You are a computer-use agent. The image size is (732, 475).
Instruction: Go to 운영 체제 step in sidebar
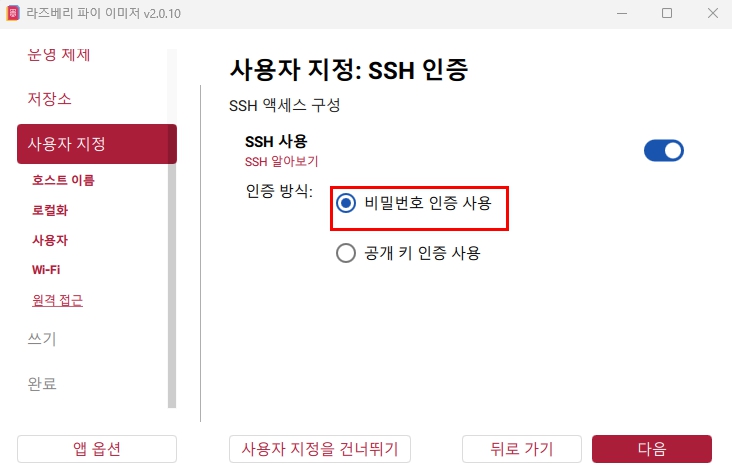click(x=58, y=55)
